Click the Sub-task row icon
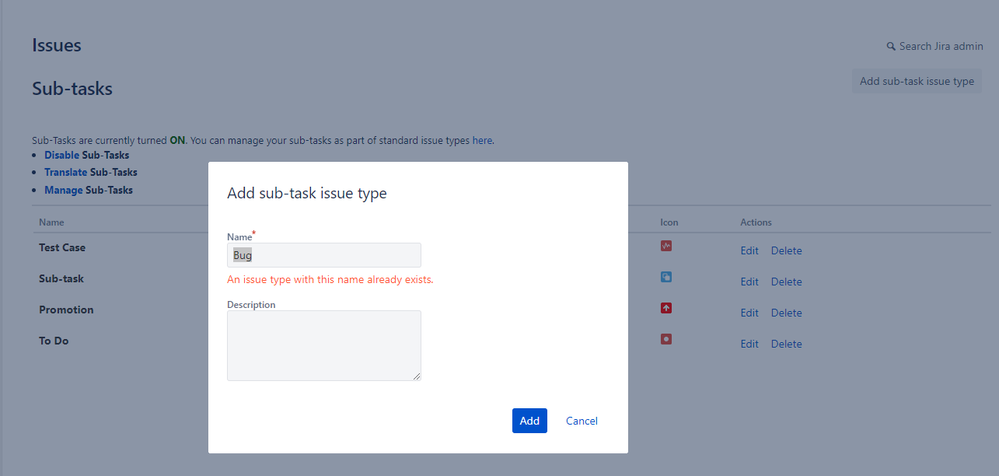Screen dimensions: 999x476 tap(666, 277)
